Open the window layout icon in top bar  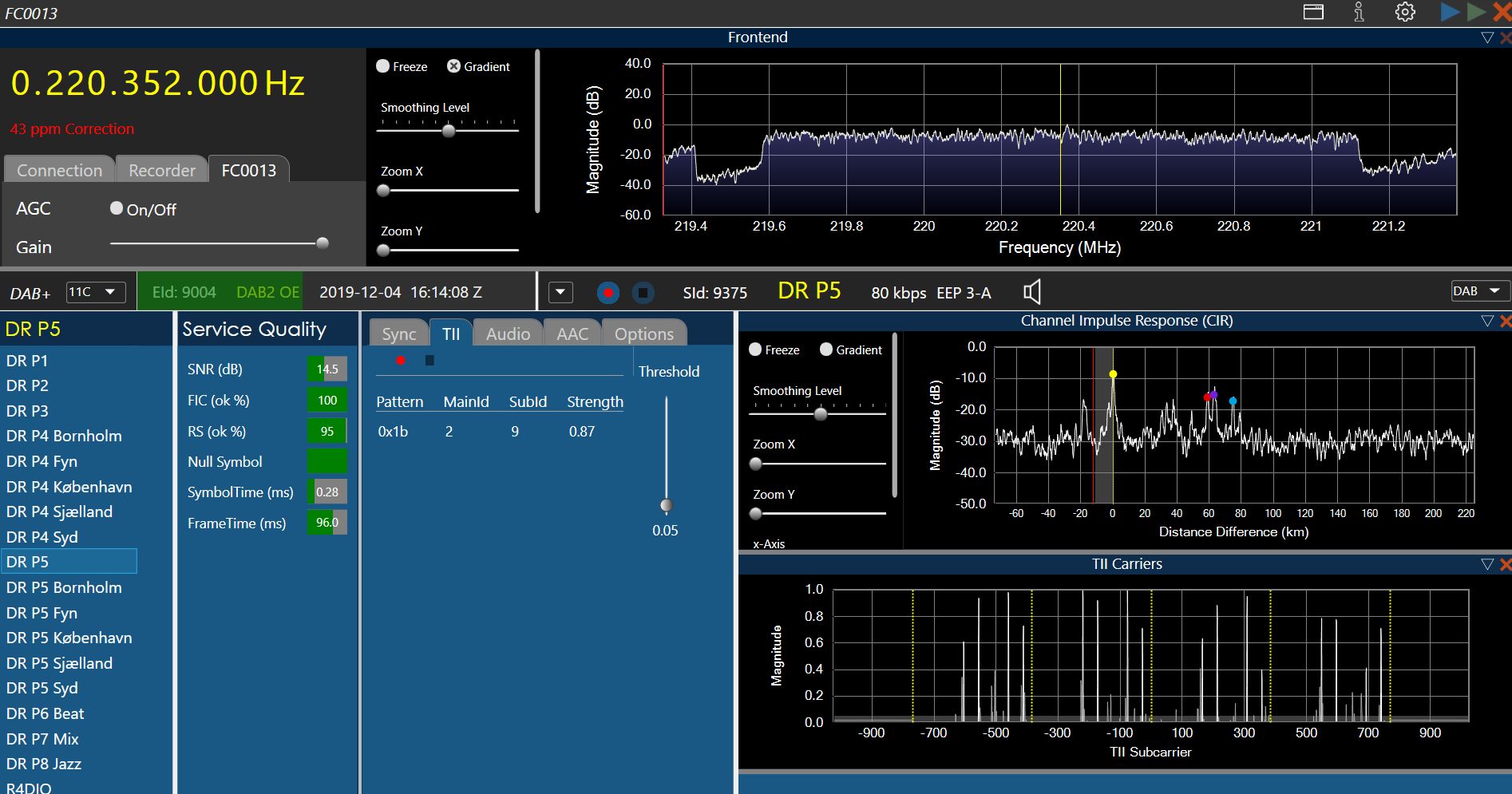(x=1313, y=12)
